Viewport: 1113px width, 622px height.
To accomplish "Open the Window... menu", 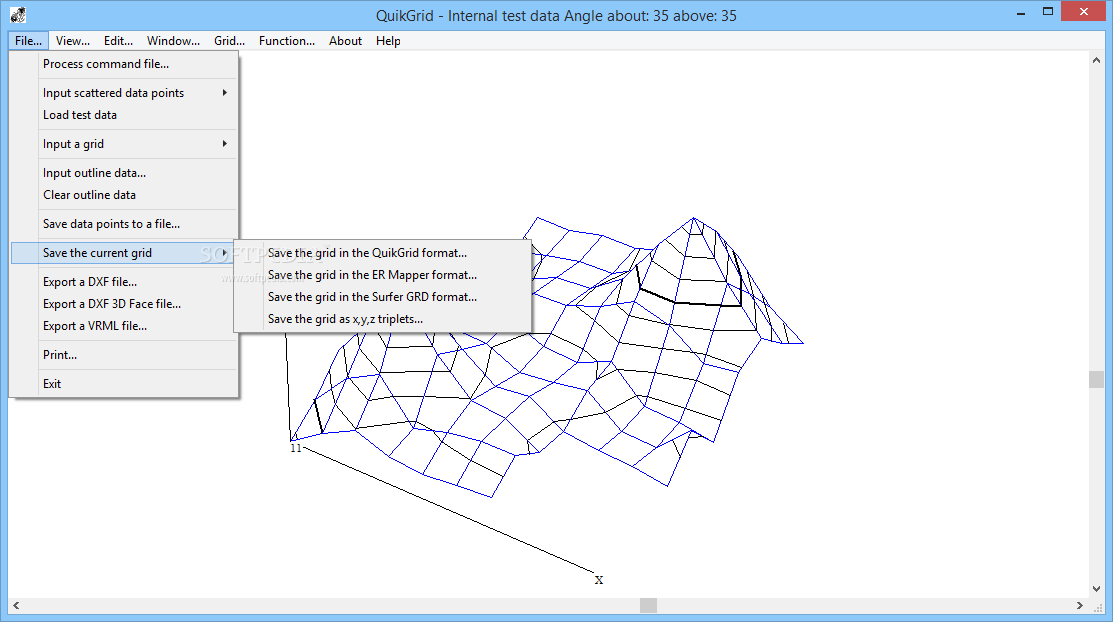I will click(173, 40).
